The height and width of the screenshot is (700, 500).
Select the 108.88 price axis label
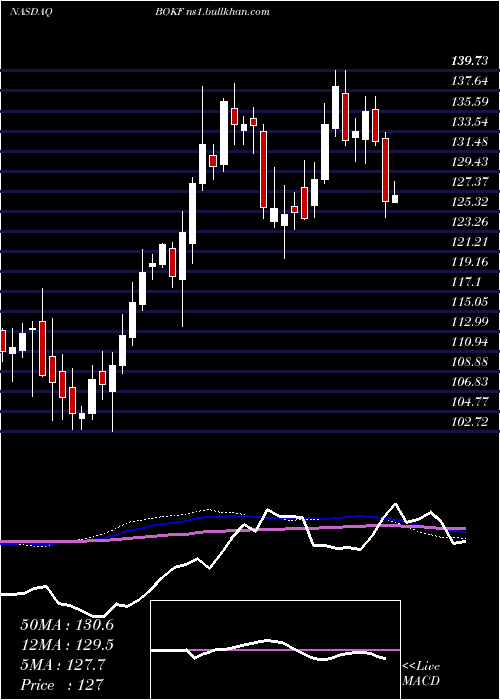[469, 362]
